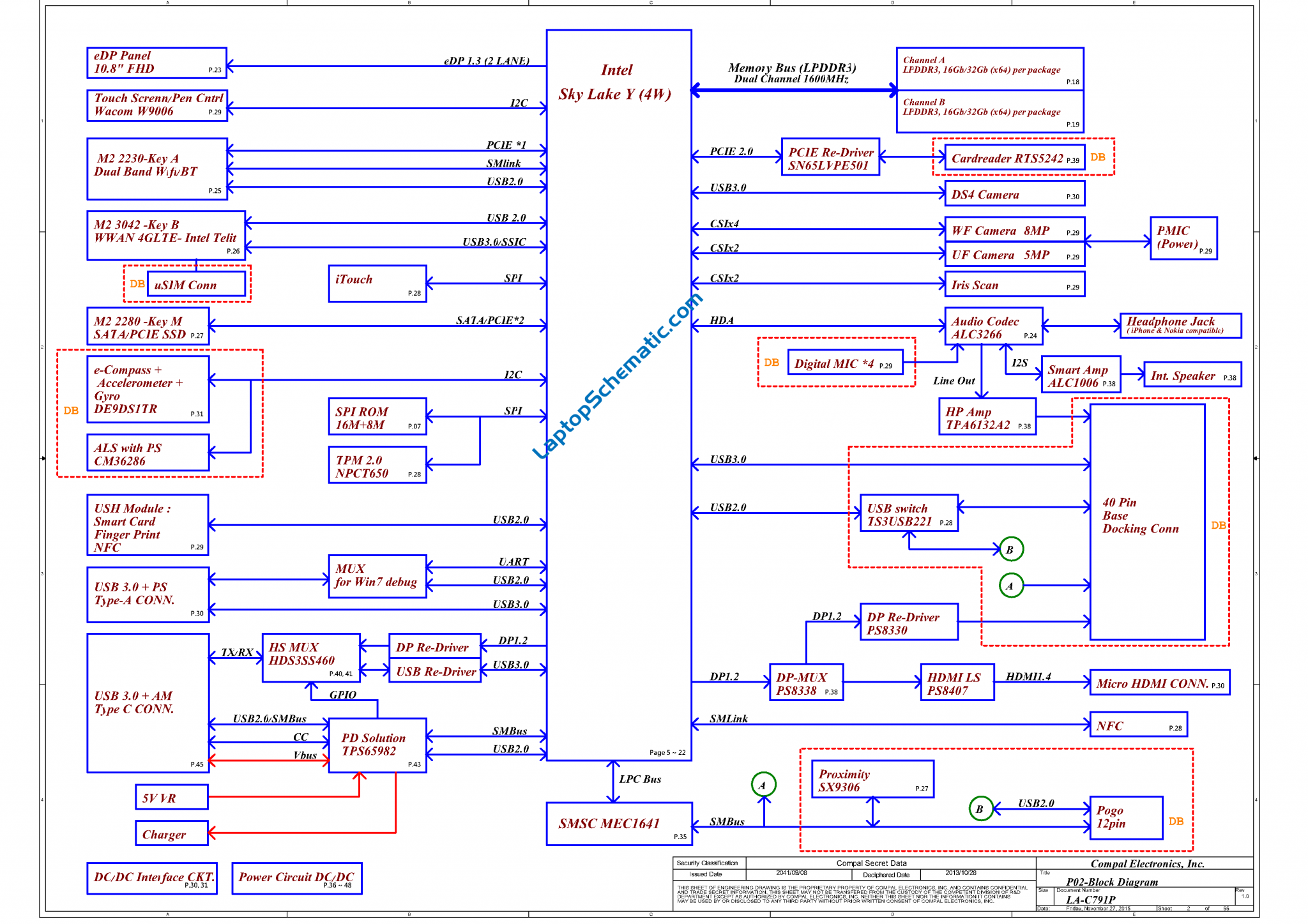Viewport: 1308px width, 924px height.
Task: Select the Headphone Jack block
Action: click(x=1181, y=325)
